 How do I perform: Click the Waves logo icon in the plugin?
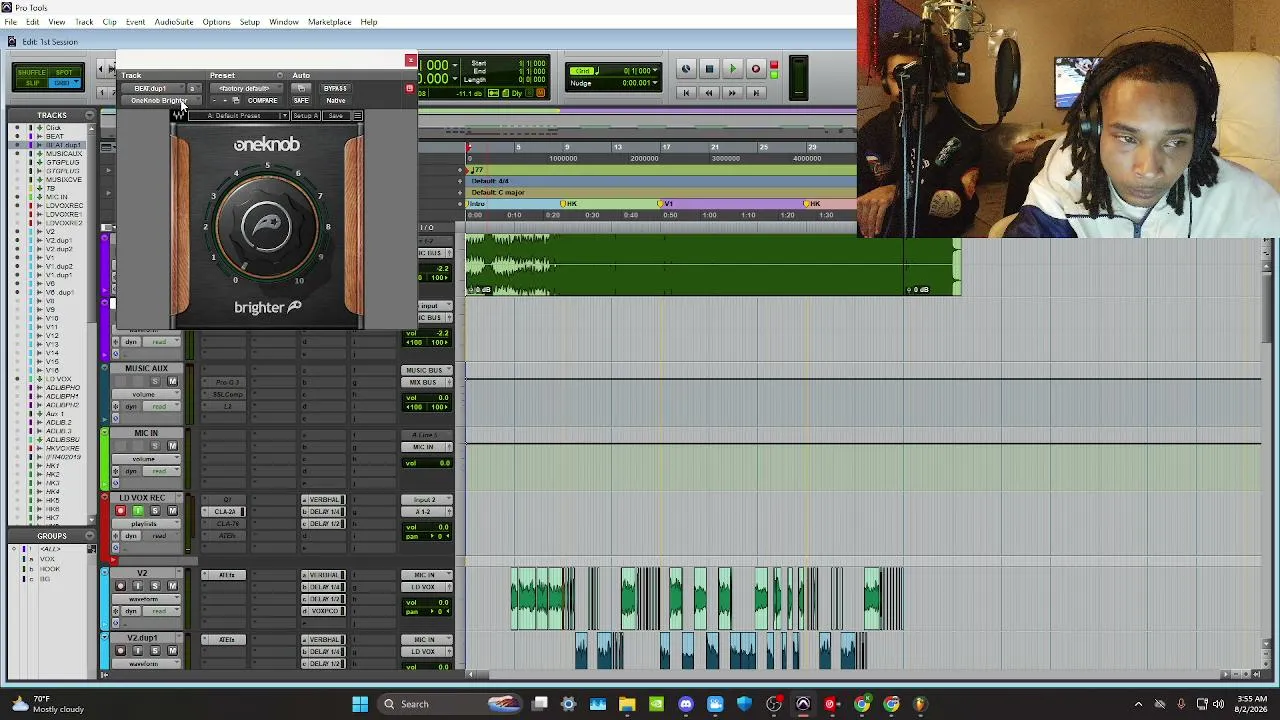179,116
